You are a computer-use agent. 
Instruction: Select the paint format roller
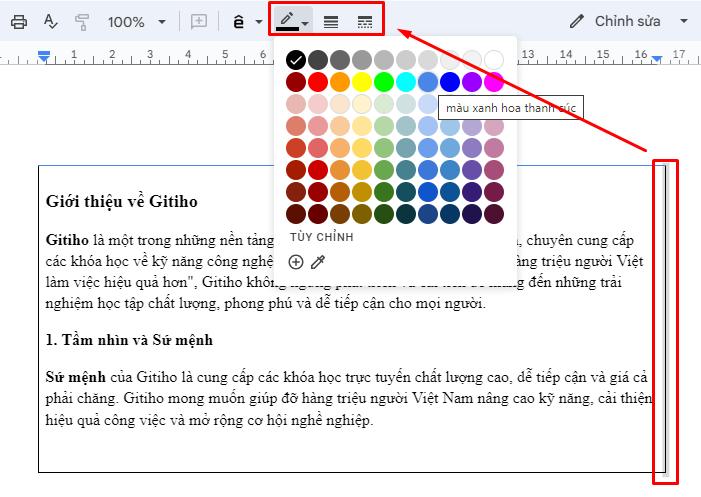pos(82,21)
